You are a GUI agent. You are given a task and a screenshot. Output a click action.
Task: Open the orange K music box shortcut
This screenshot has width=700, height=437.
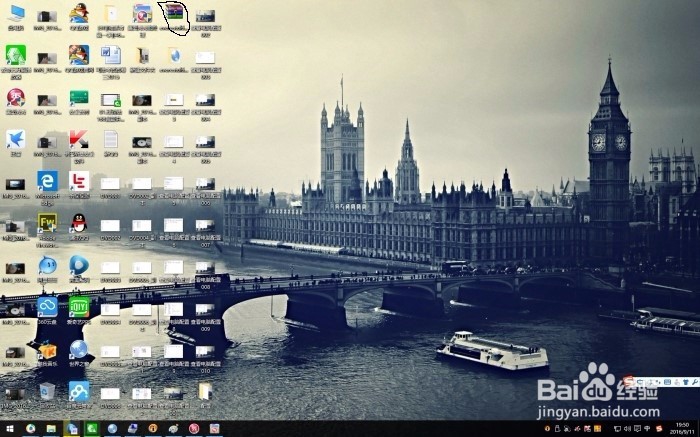(x=47, y=350)
